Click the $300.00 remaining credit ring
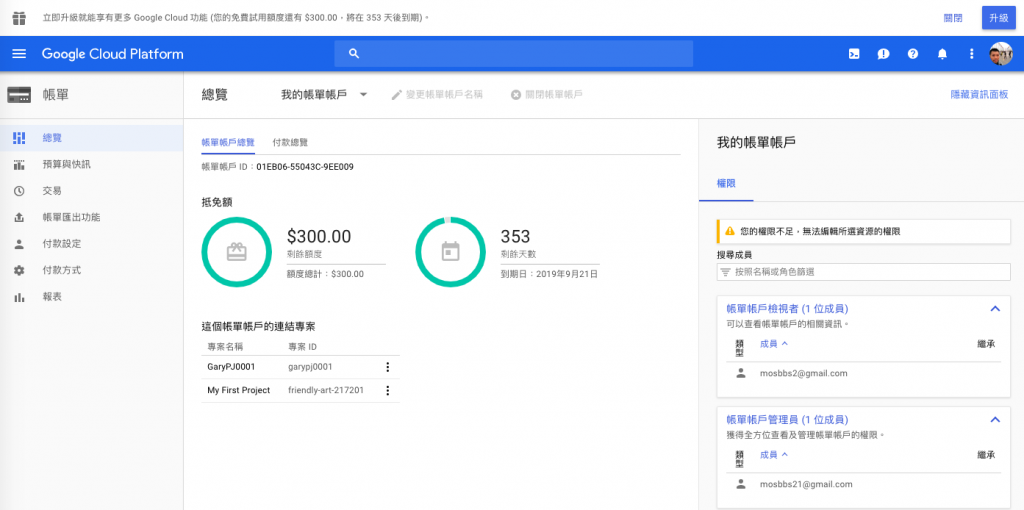Image resolution: width=1024 pixels, height=510 pixels. [x=236, y=252]
